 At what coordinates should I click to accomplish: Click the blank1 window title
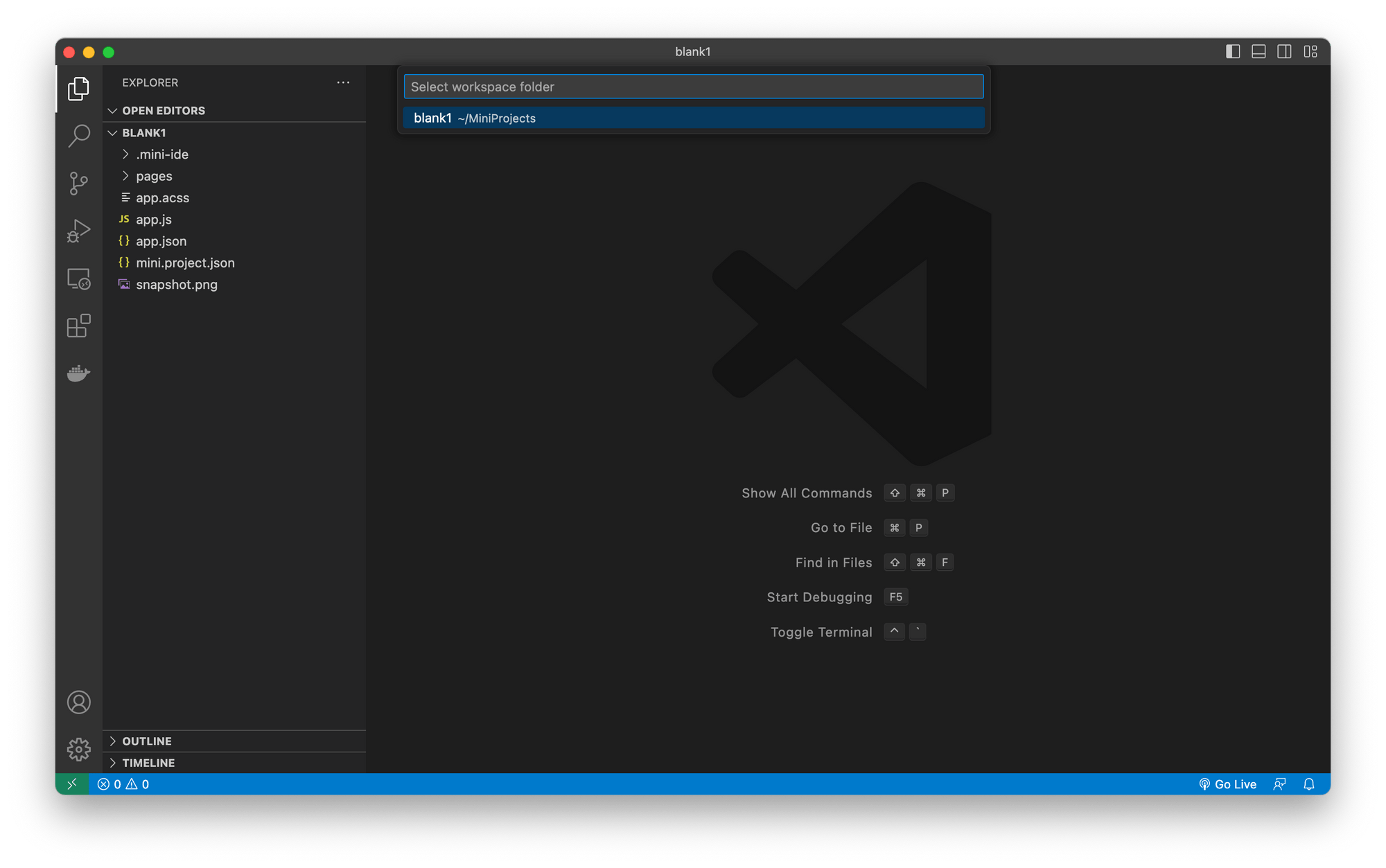pyautogui.click(x=693, y=51)
